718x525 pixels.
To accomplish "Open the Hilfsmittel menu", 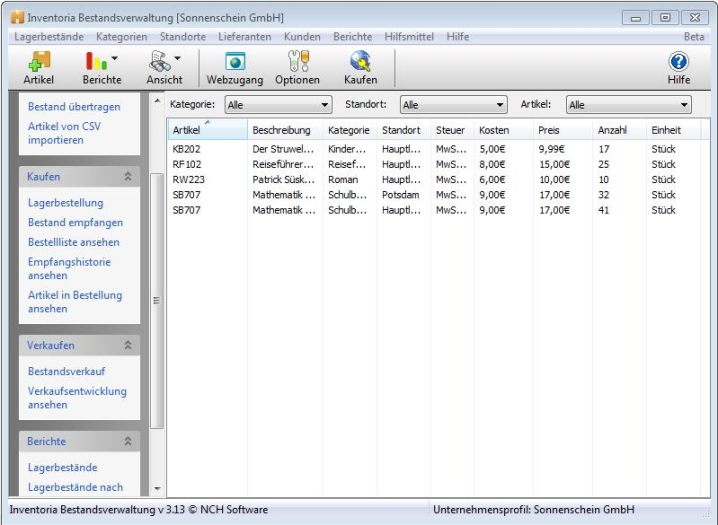I will click(409, 37).
